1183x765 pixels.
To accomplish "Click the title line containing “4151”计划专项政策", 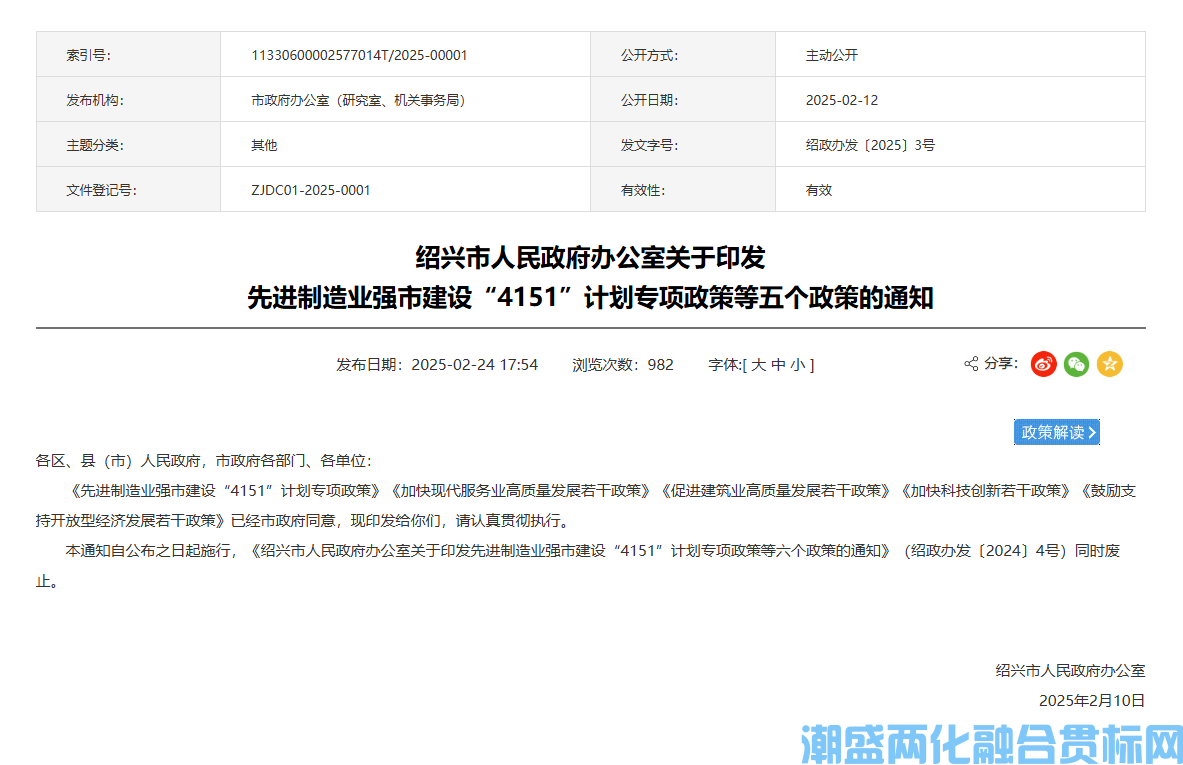I will (x=591, y=297).
